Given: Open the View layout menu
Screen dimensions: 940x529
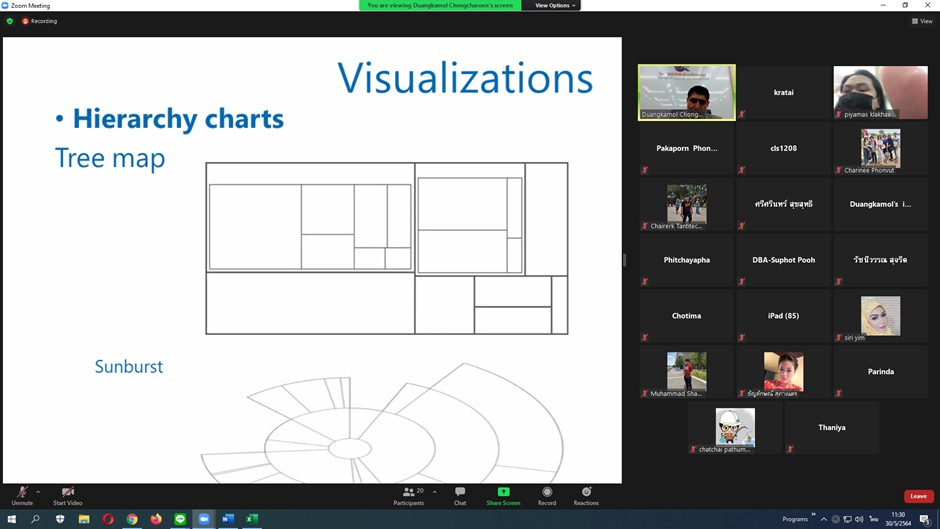Looking at the screenshot, I should click(x=922, y=21).
